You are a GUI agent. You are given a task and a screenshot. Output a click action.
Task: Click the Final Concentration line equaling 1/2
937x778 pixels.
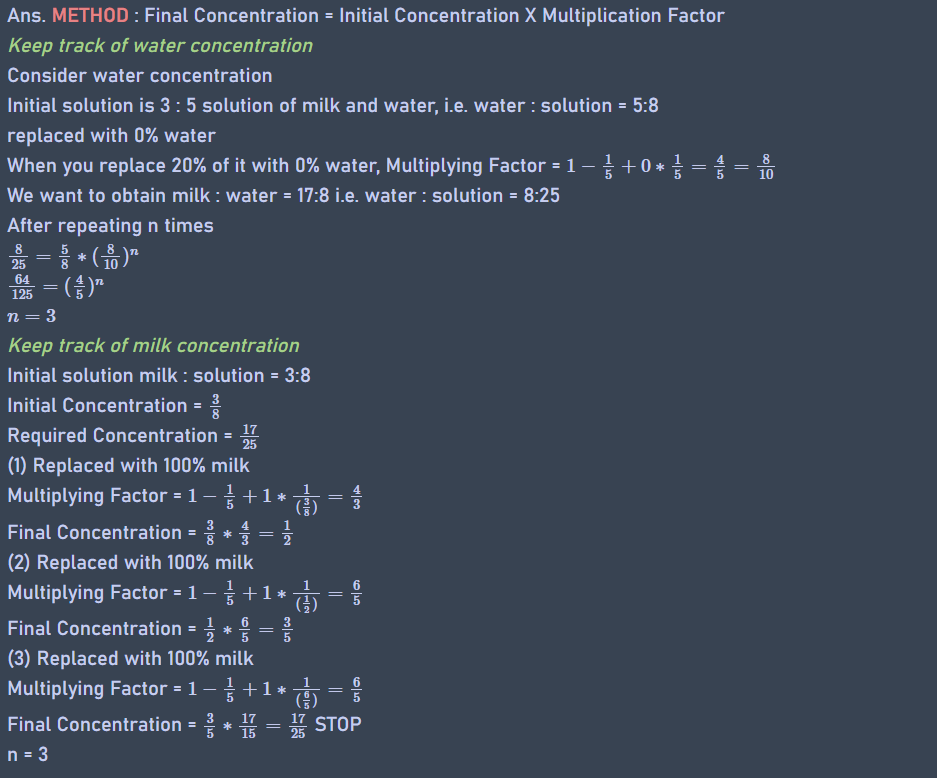click(150, 533)
